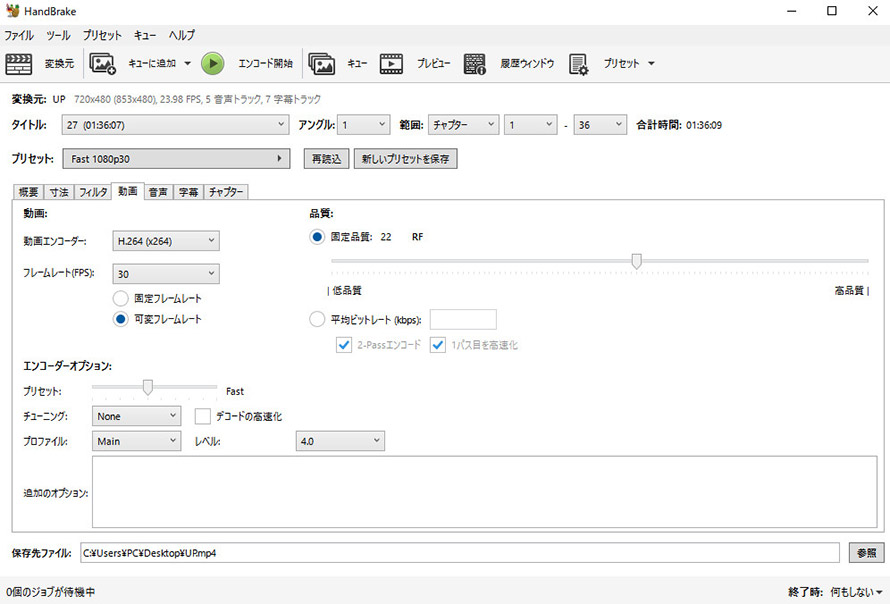The image size is (890, 604).
Task: Click the 変換元 (source) clapperboard icon
Action: [19, 64]
